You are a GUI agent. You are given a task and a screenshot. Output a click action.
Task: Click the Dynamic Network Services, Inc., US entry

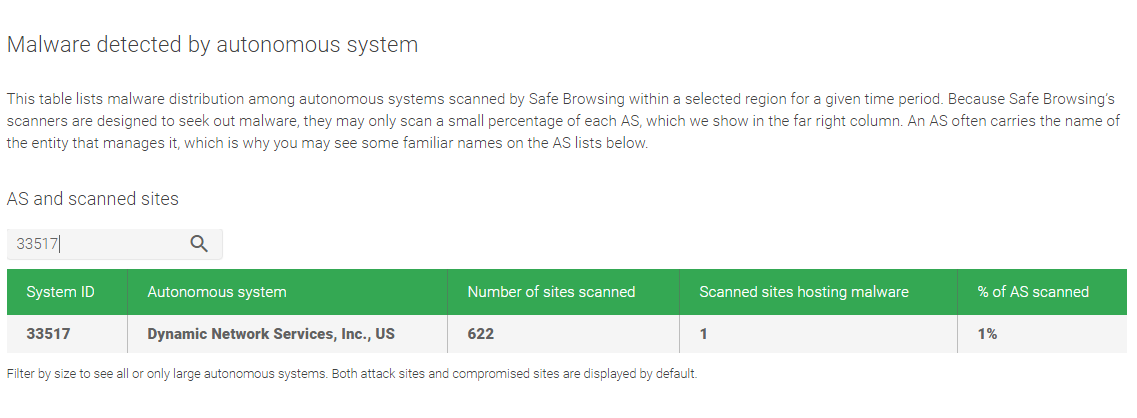point(271,334)
